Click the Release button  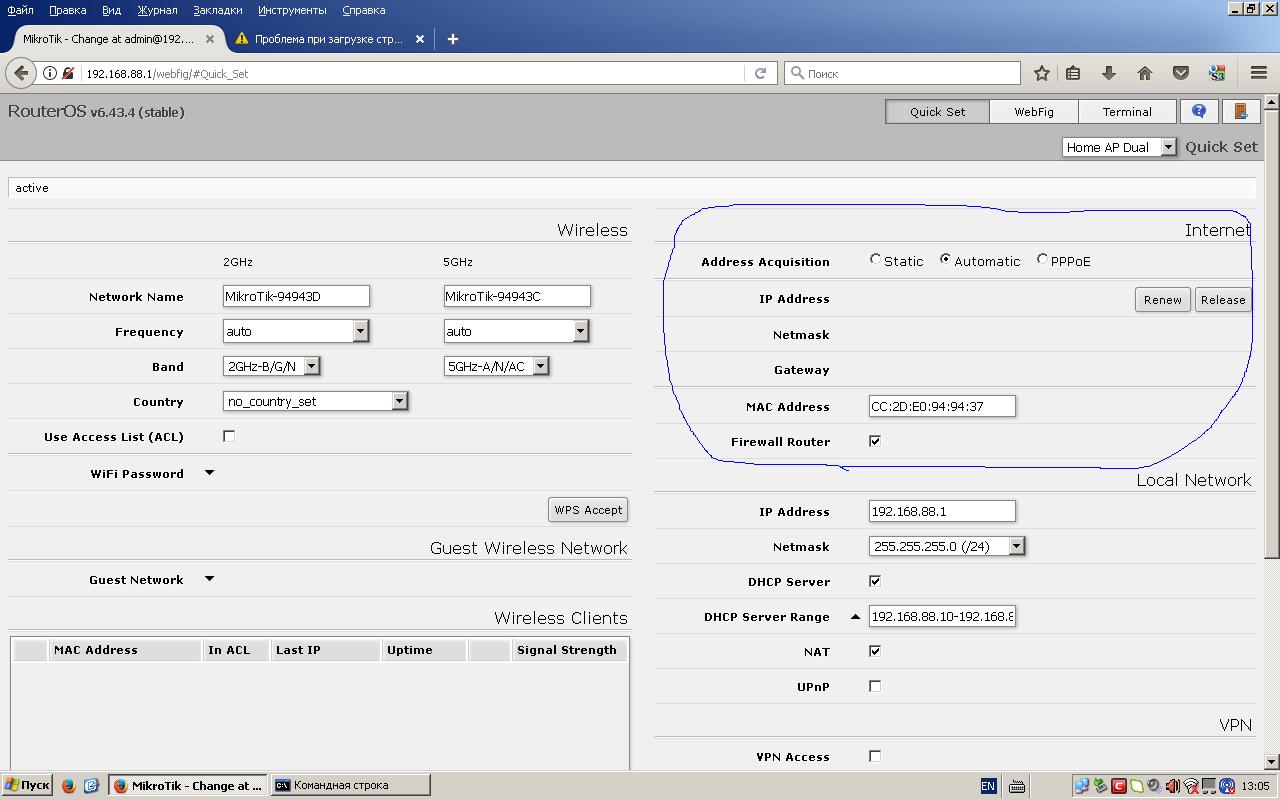pos(1223,299)
